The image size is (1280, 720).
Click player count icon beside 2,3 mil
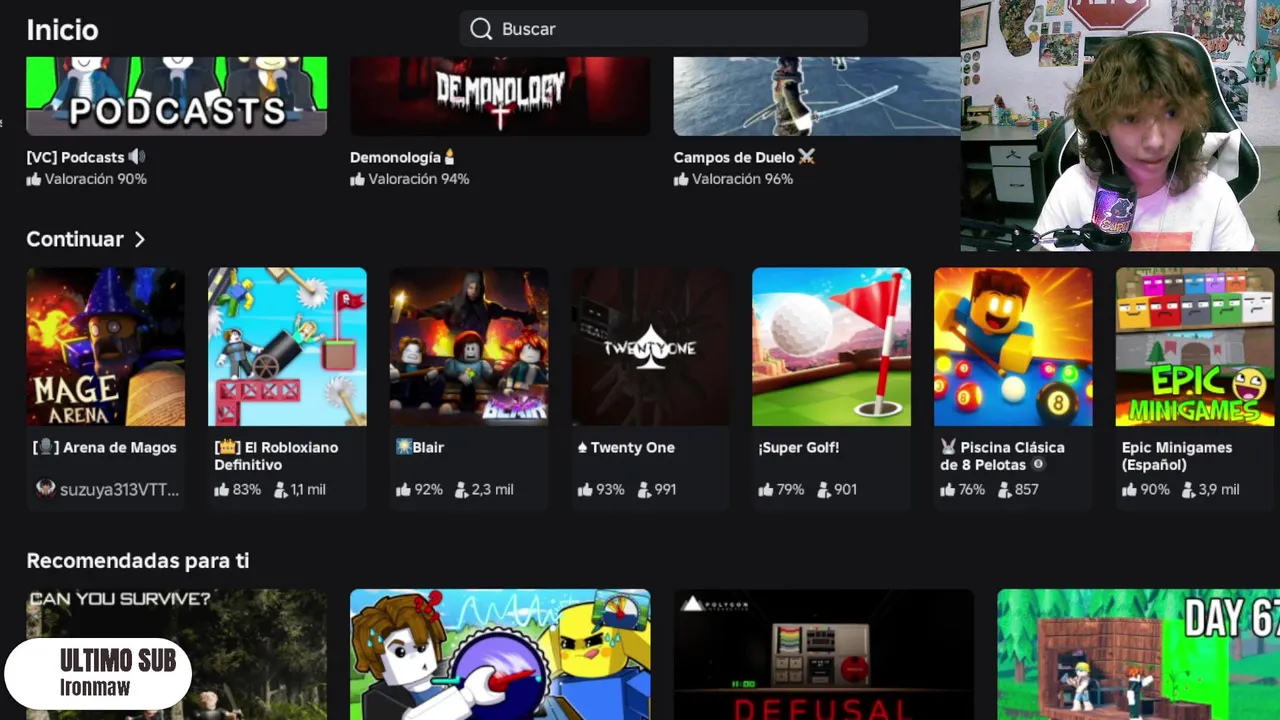click(461, 490)
